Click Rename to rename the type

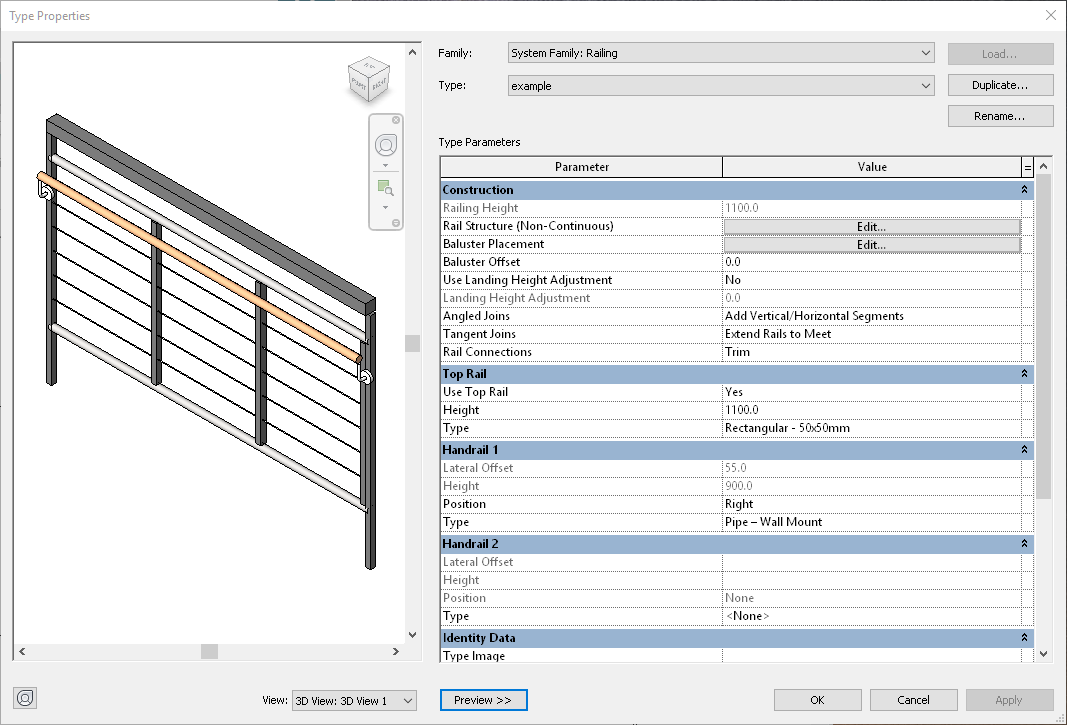pyautogui.click(x=999, y=115)
